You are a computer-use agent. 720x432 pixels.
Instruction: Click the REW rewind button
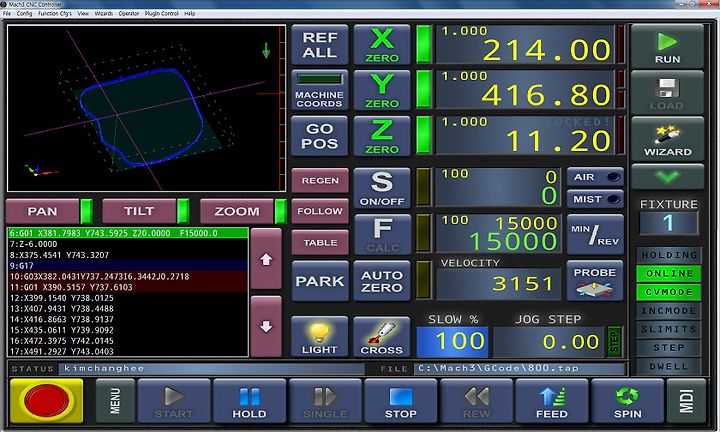476,401
